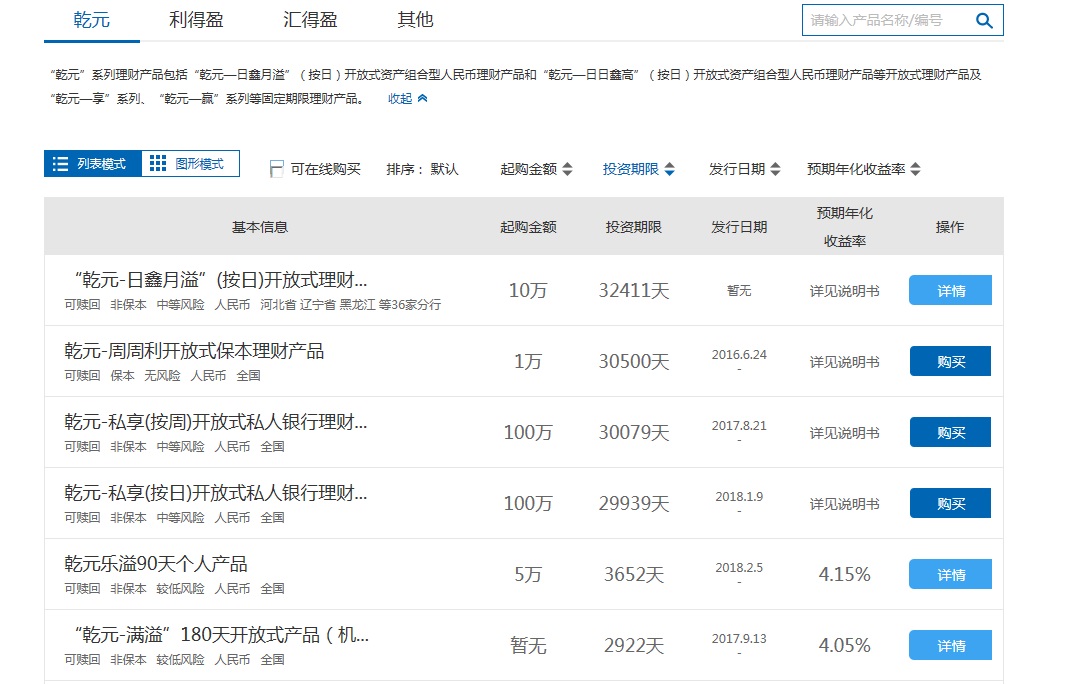Click 详情 for 乾元-满溢180天 product
1086x684 pixels.
[x=949, y=645]
